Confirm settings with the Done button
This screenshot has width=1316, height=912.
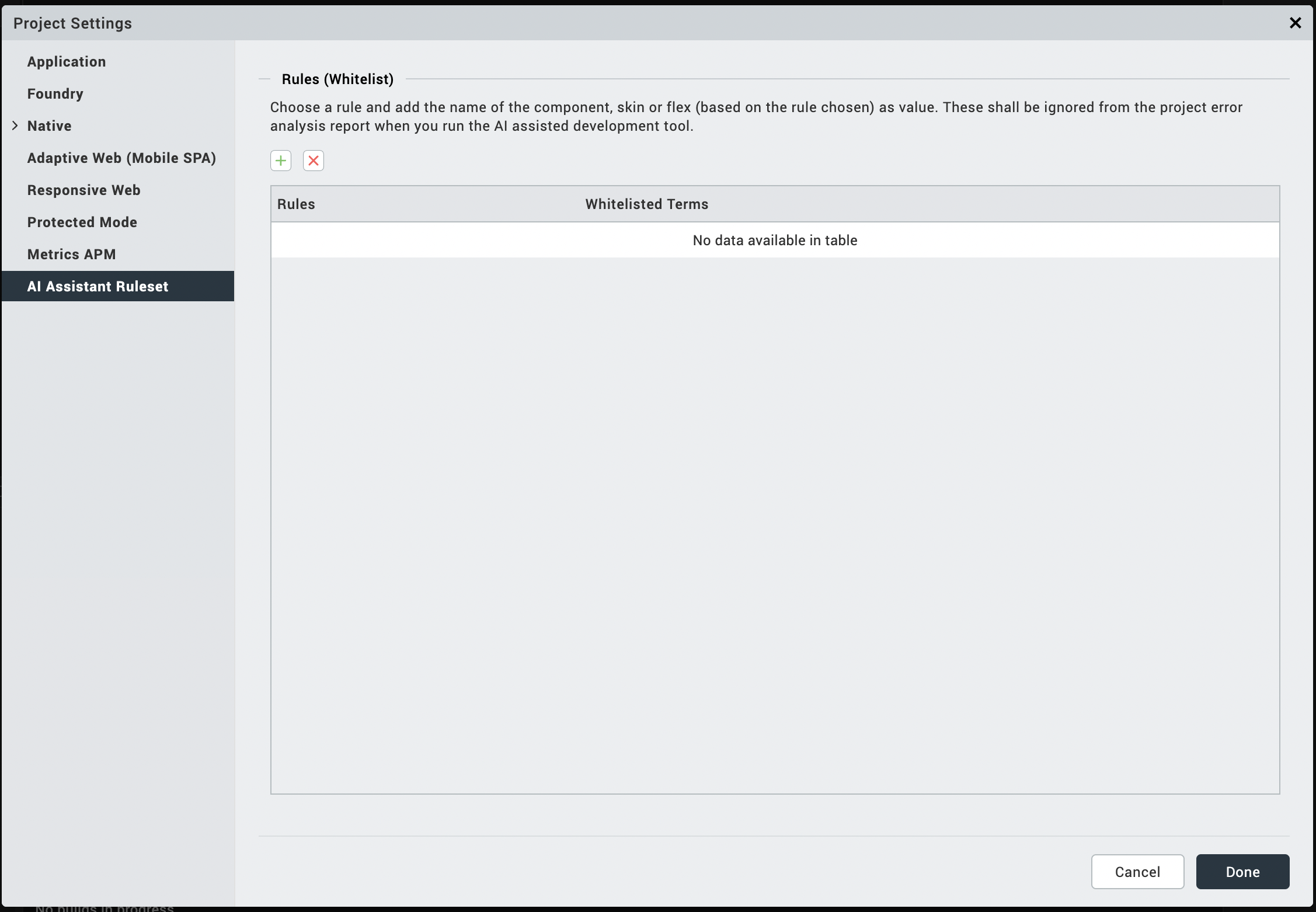(x=1242, y=872)
